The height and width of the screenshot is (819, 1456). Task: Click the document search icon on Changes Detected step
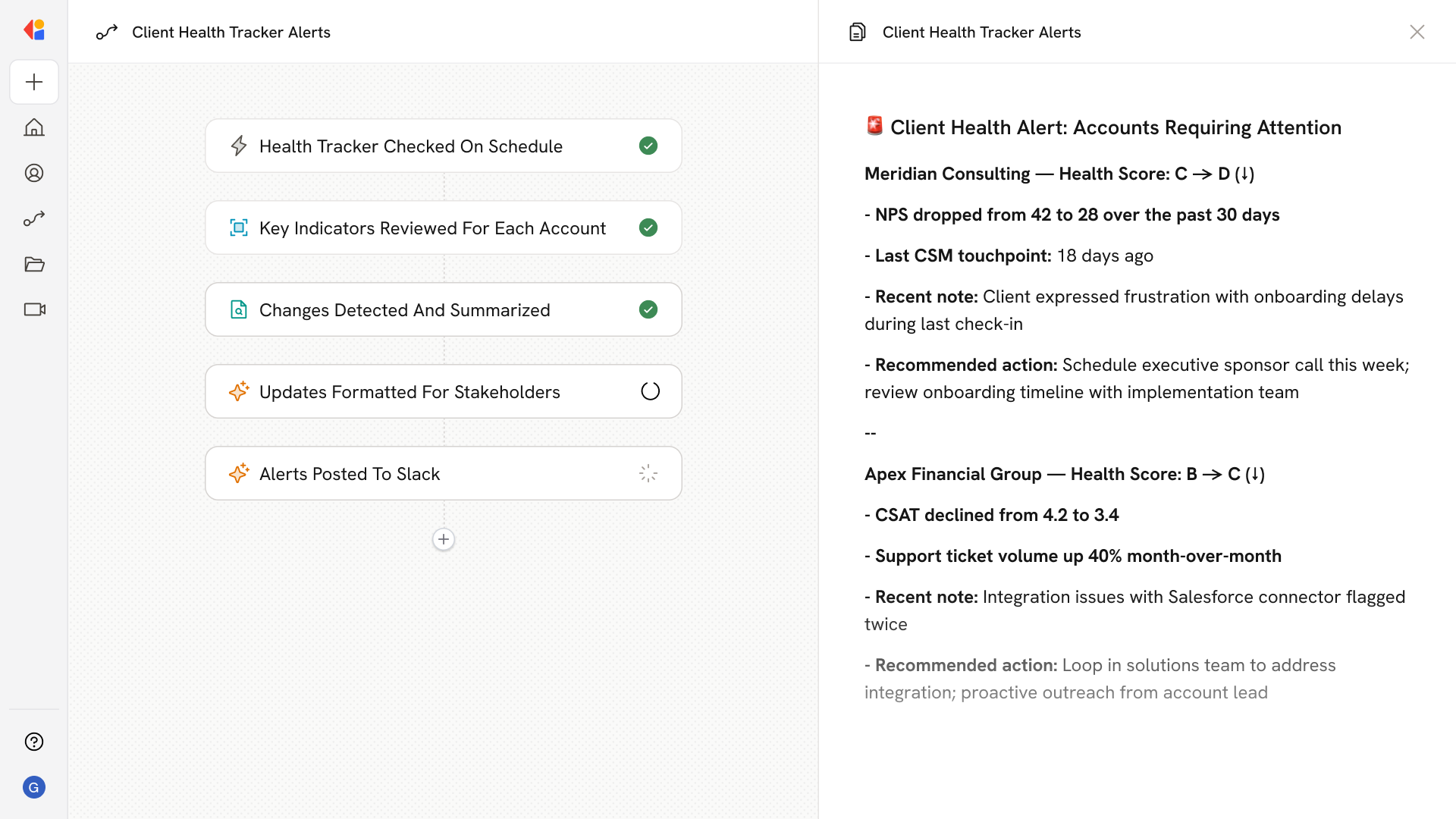239,309
